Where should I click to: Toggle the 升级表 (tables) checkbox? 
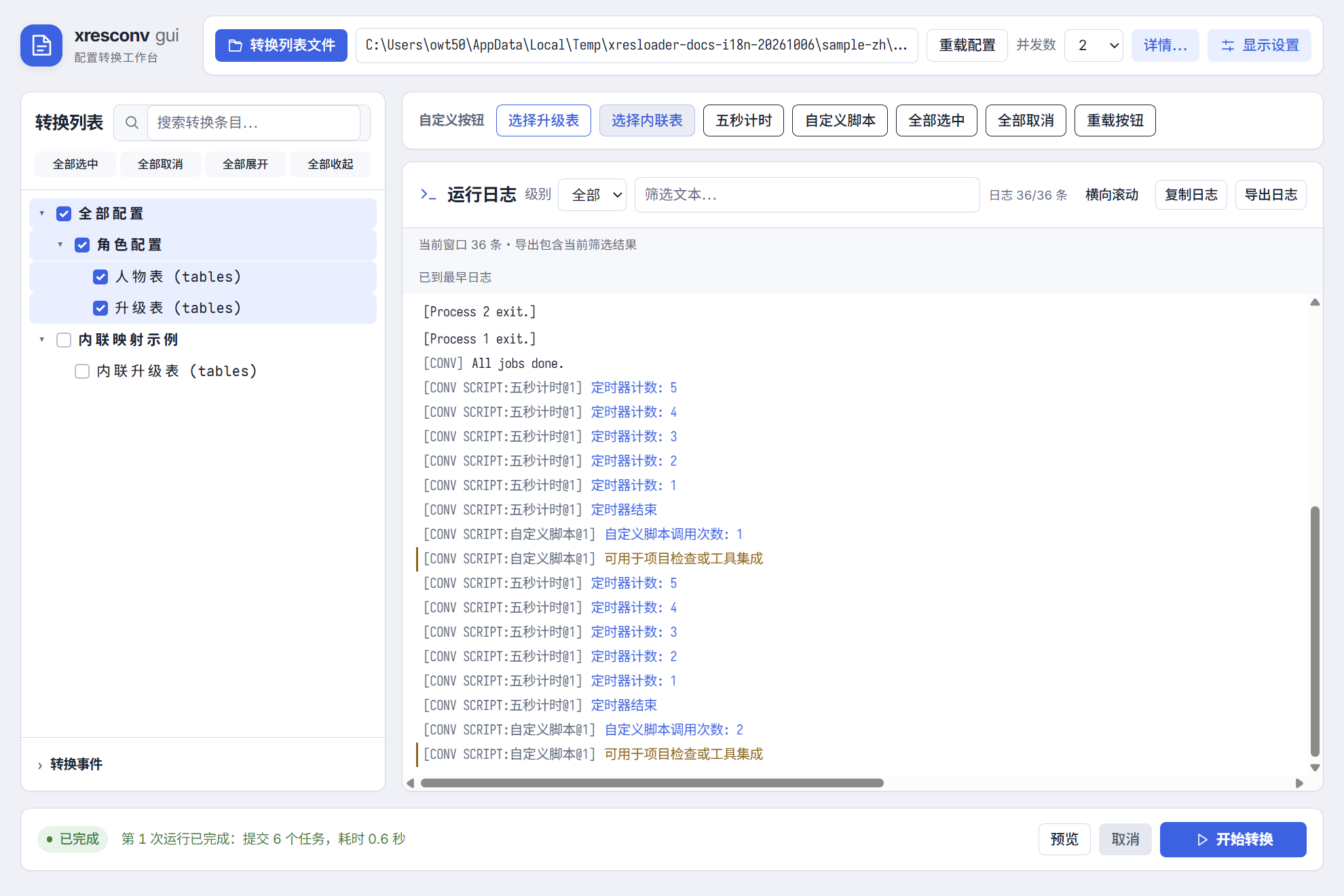[x=100, y=308]
